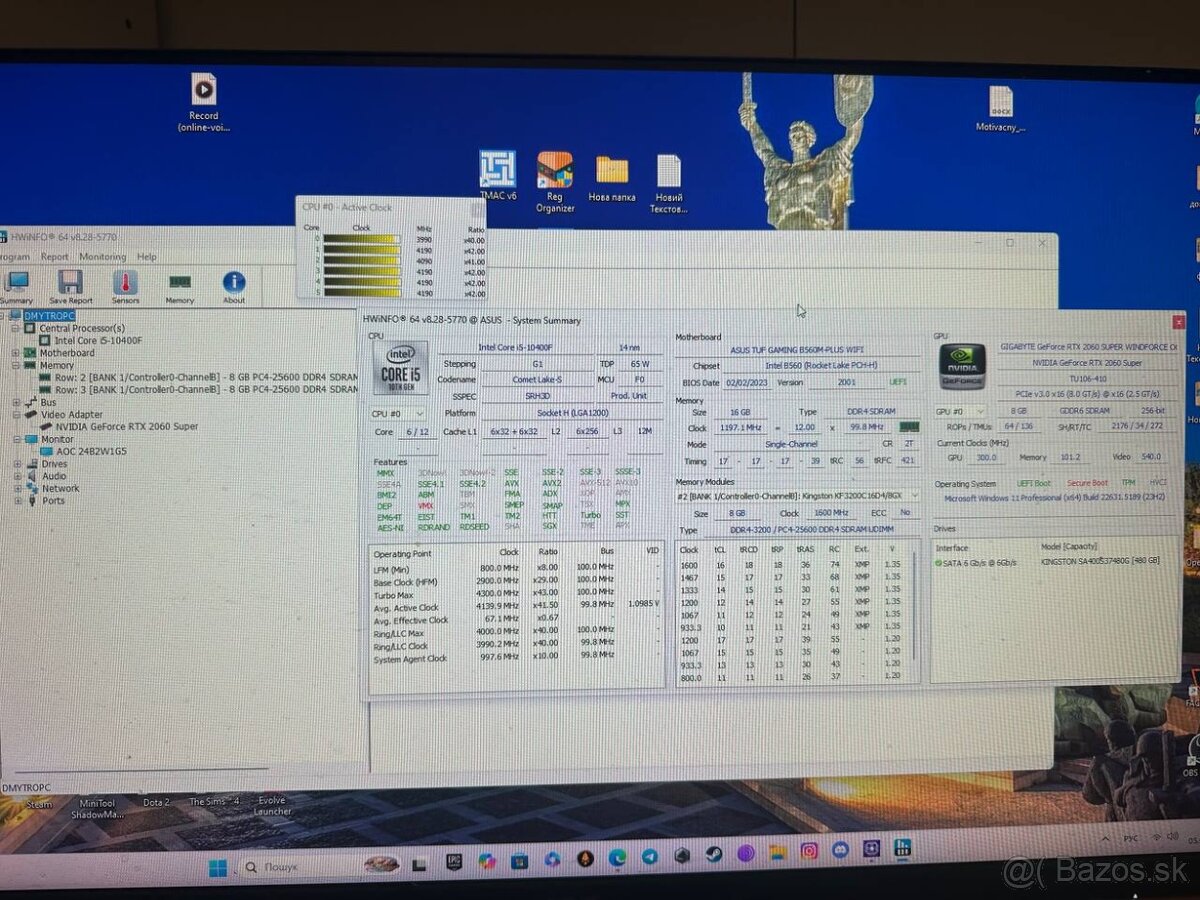Viewport: 1200px width, 900px height.
Task: Click the Intel Core i5 logo
Action: tap(400, 367)
